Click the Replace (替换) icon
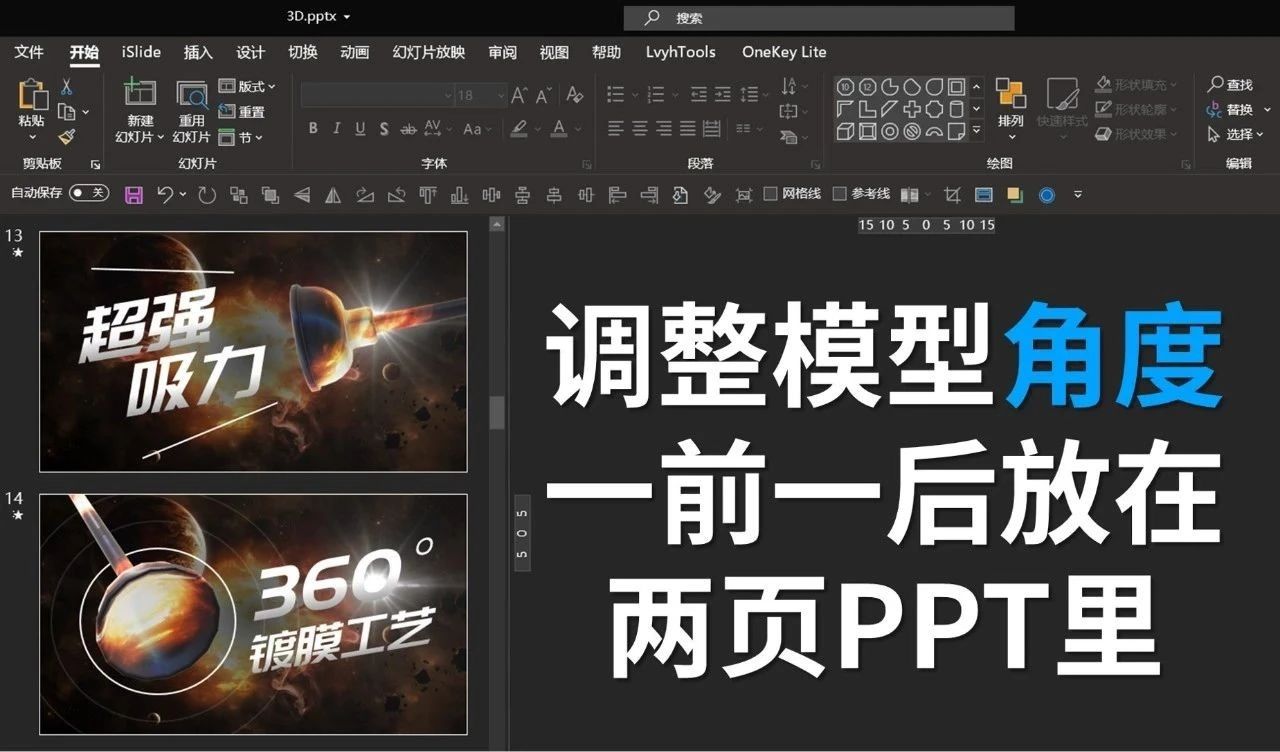Screen dimensions: 1280x752 pyautogui.click(x=1233, y=109)
